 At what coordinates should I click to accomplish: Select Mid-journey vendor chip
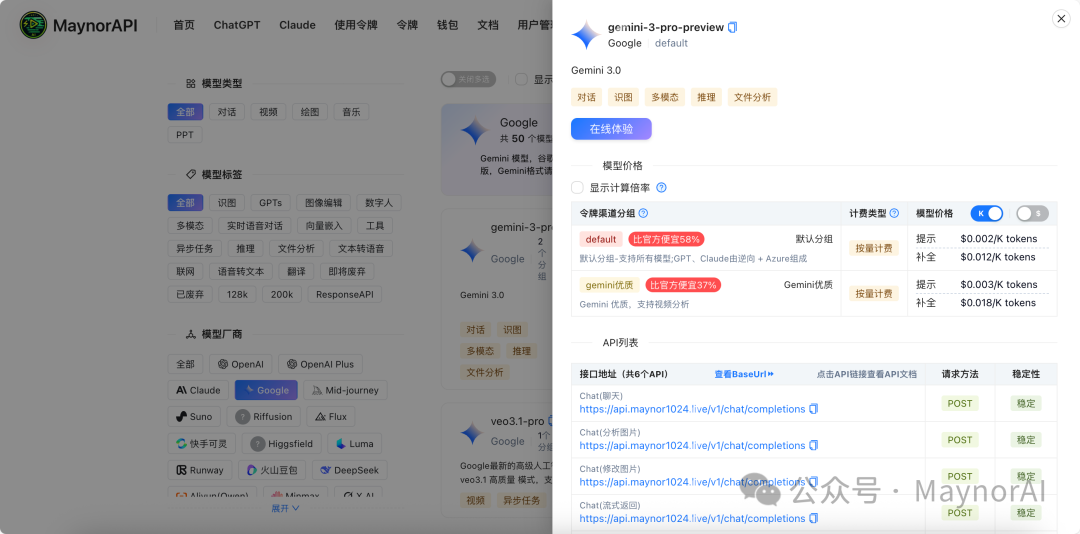(345, 390)
